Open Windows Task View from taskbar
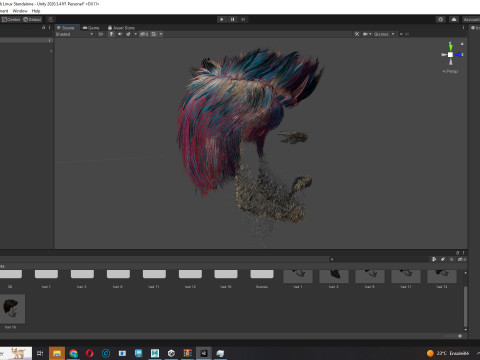Screen dimensions: 480x360 [40, 353]
